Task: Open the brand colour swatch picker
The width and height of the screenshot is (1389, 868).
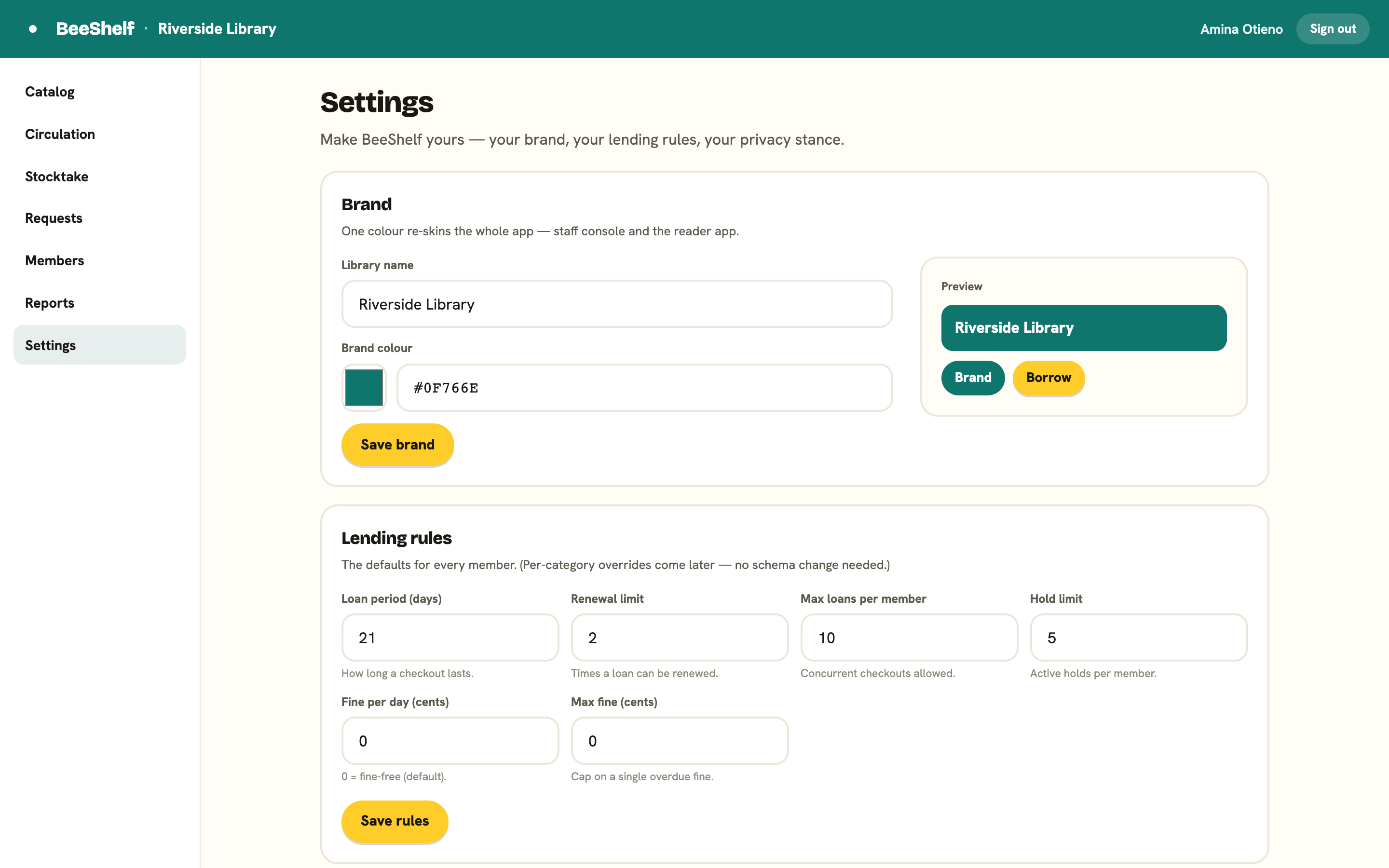Action: tap(364, 388)
